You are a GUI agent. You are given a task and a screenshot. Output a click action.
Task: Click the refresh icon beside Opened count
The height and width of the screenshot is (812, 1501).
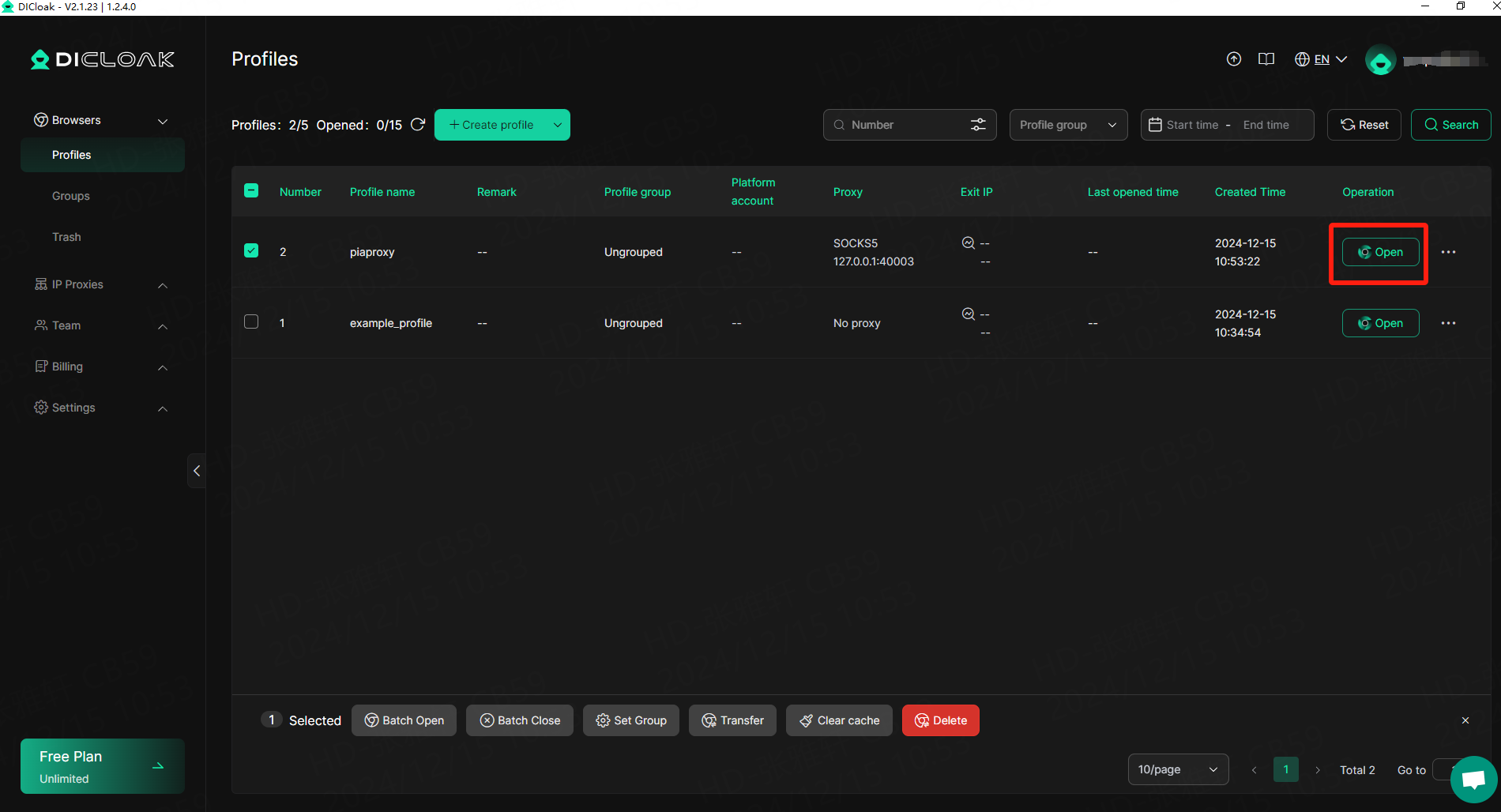418,125
